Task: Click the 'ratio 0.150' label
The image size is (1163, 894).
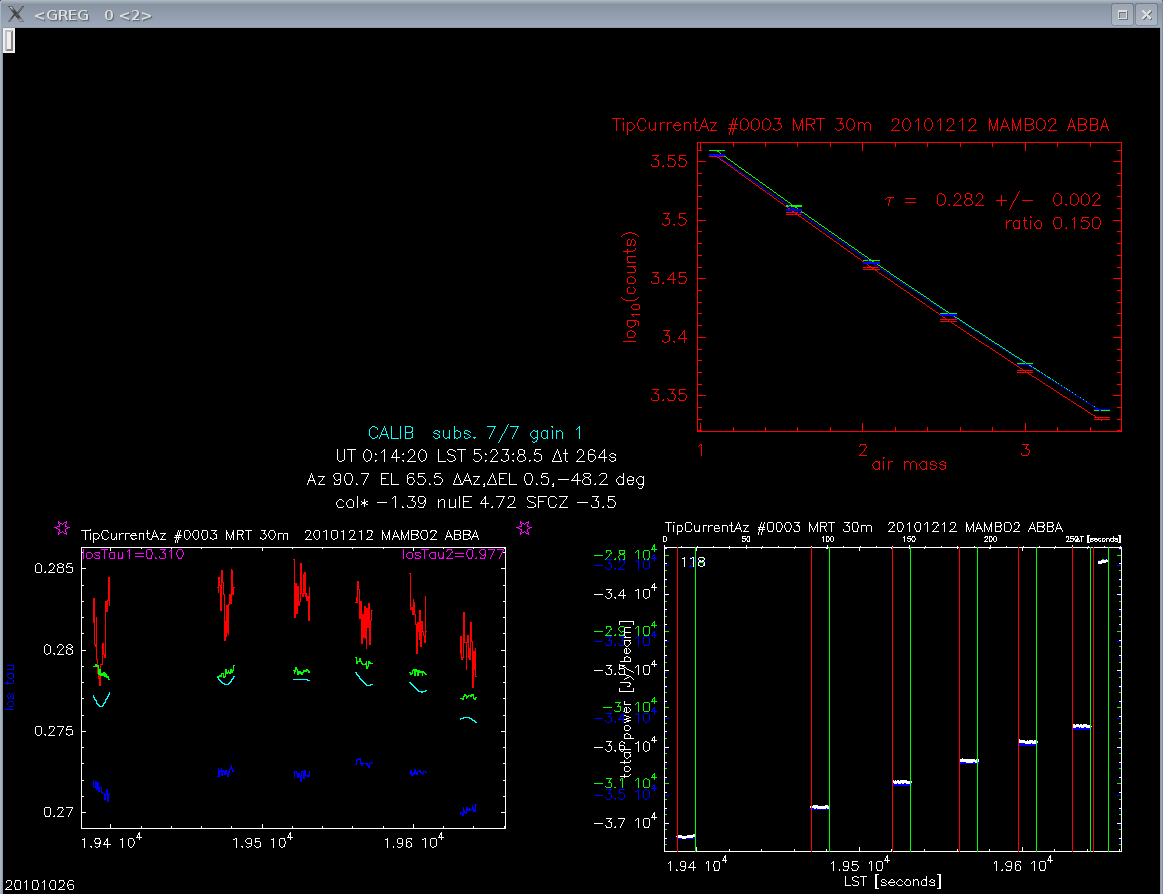Action: click(1052, 223)
